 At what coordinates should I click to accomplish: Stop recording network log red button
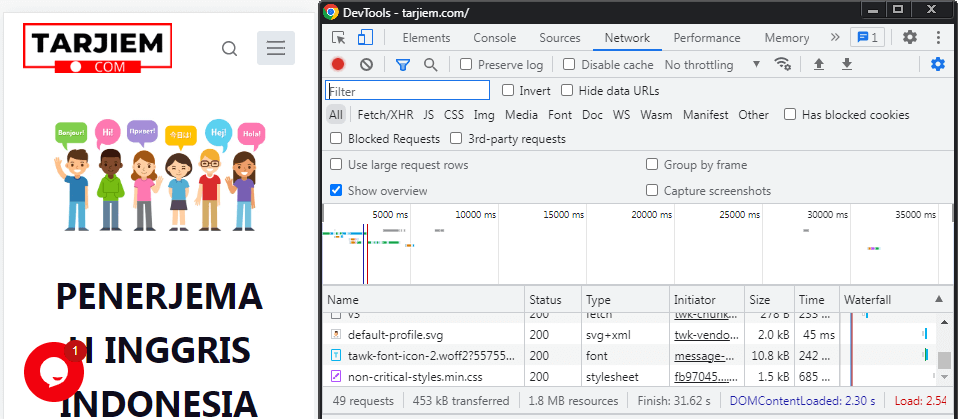tap(338, 64)
